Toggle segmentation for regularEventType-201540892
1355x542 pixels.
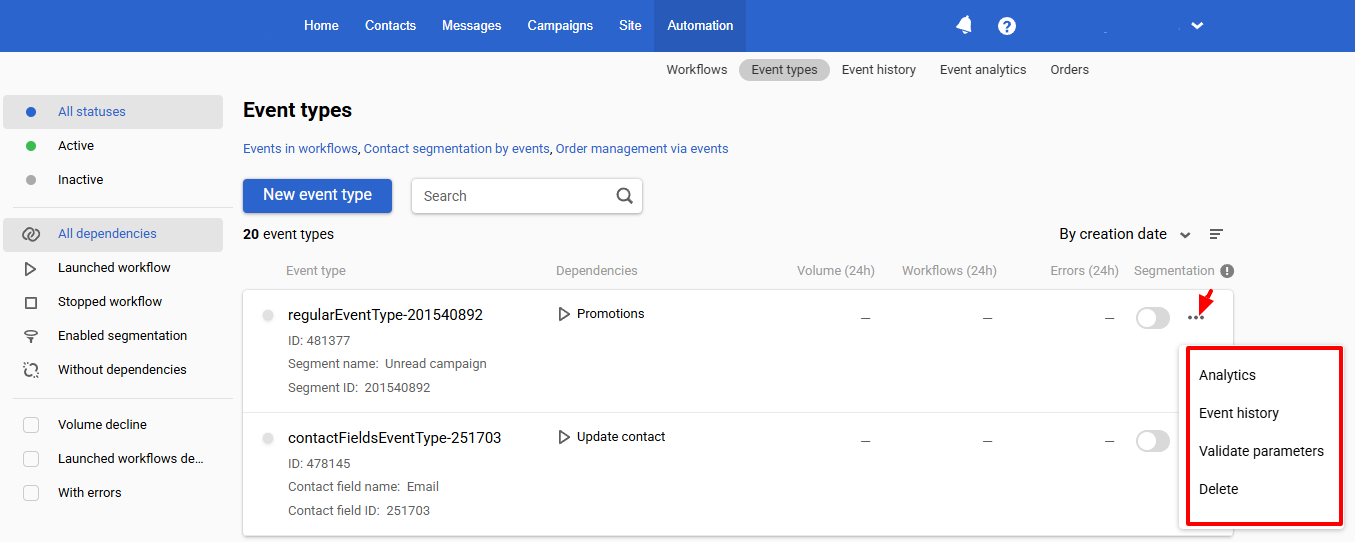click(x=1152, y=318)
